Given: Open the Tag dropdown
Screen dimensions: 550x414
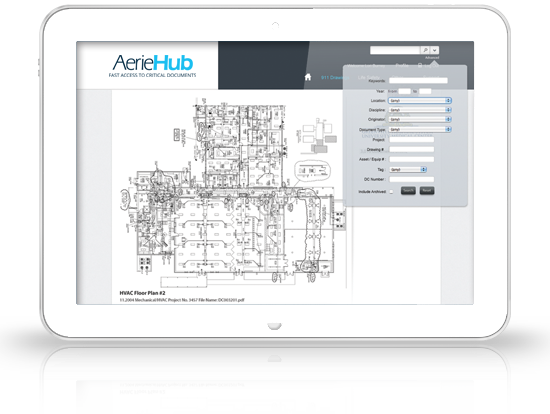Looking at the screenshot, I should click(408, 169).
